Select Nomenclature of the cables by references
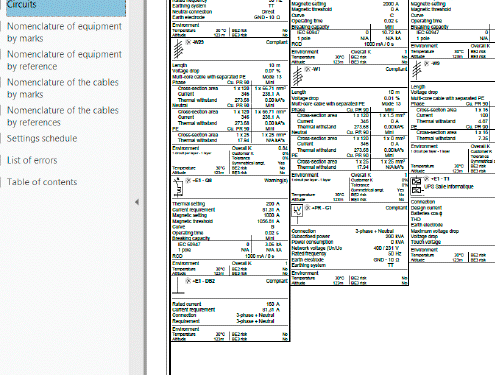 point(63,116)
